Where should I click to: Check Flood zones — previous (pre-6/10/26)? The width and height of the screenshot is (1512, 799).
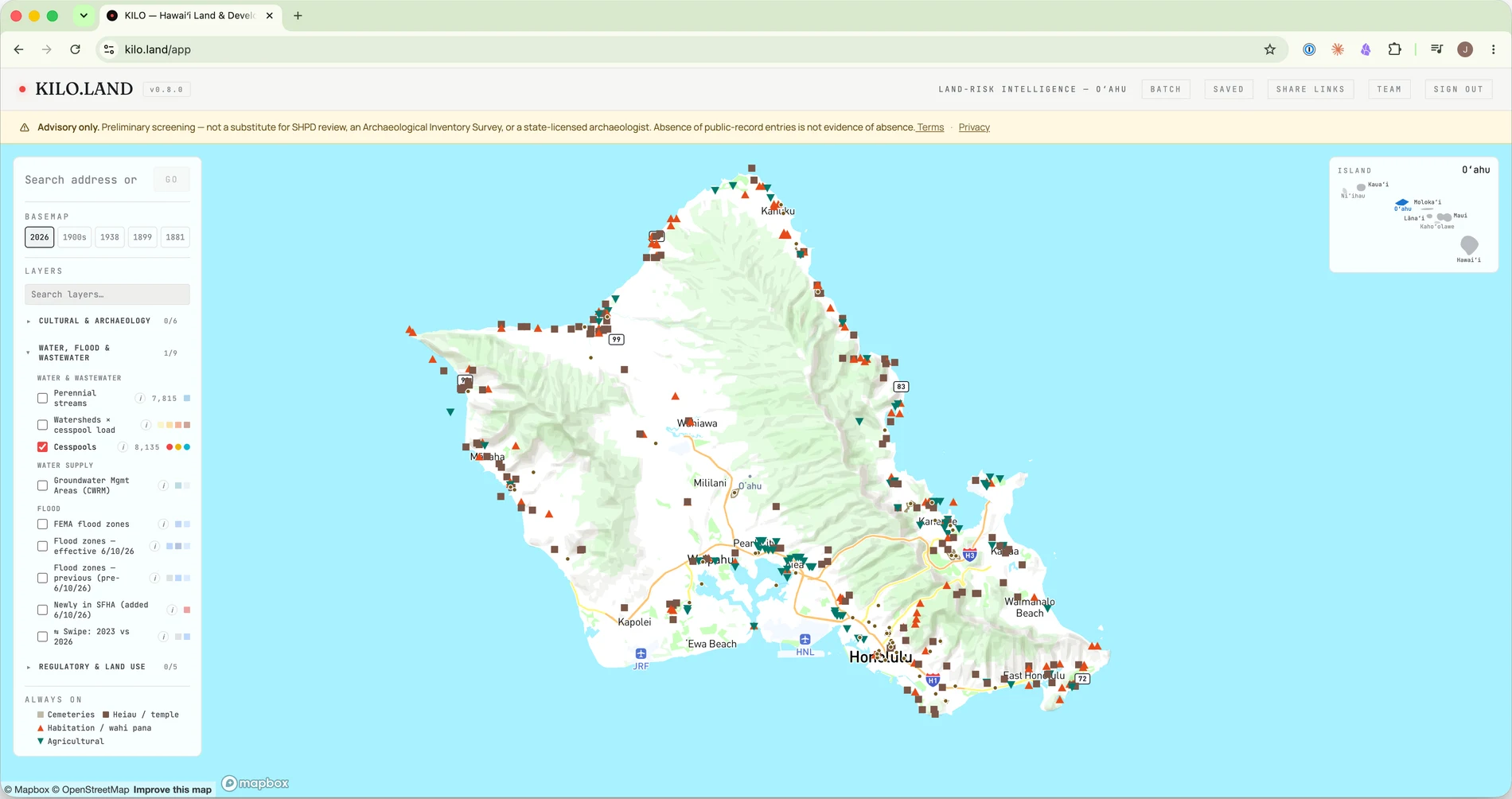(x=43, y=578)
